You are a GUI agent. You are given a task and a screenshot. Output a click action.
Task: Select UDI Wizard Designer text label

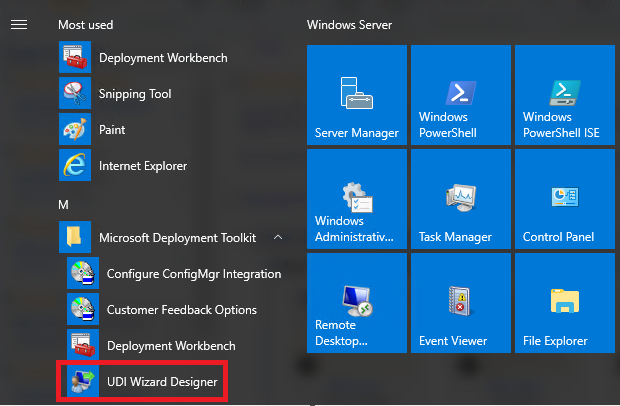[162, 382]
